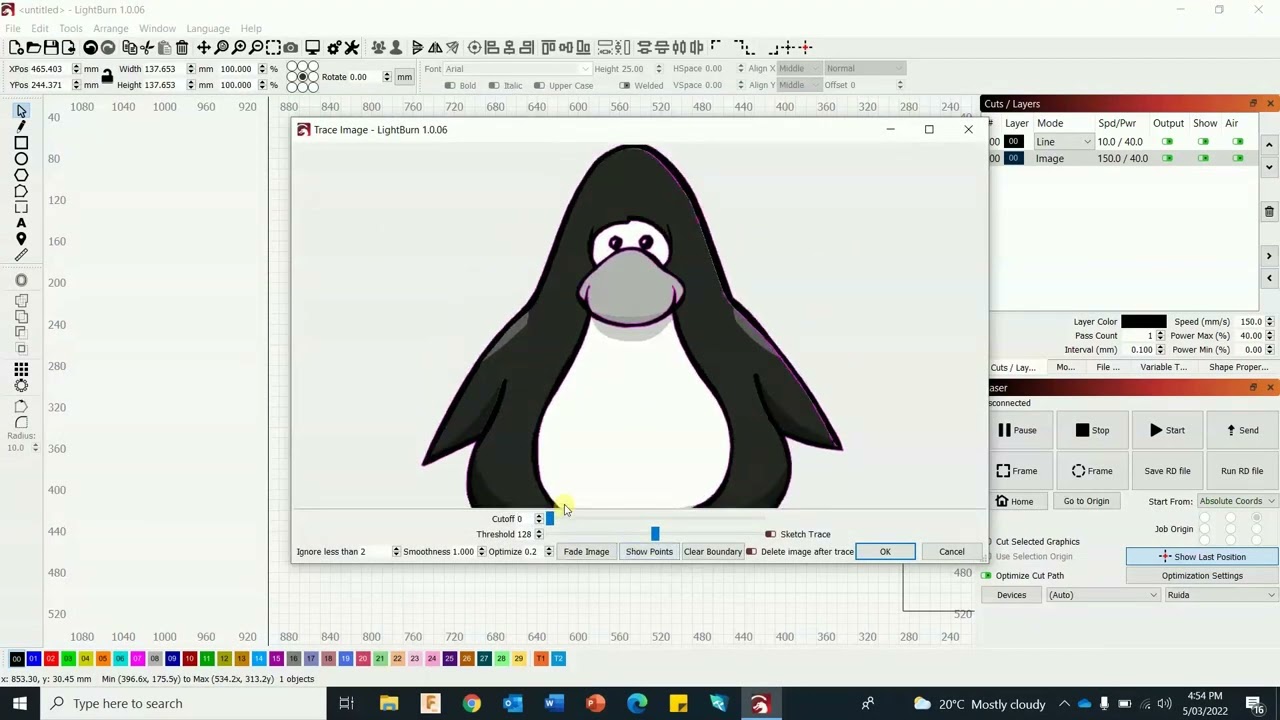Click the Show Points button

649,551
